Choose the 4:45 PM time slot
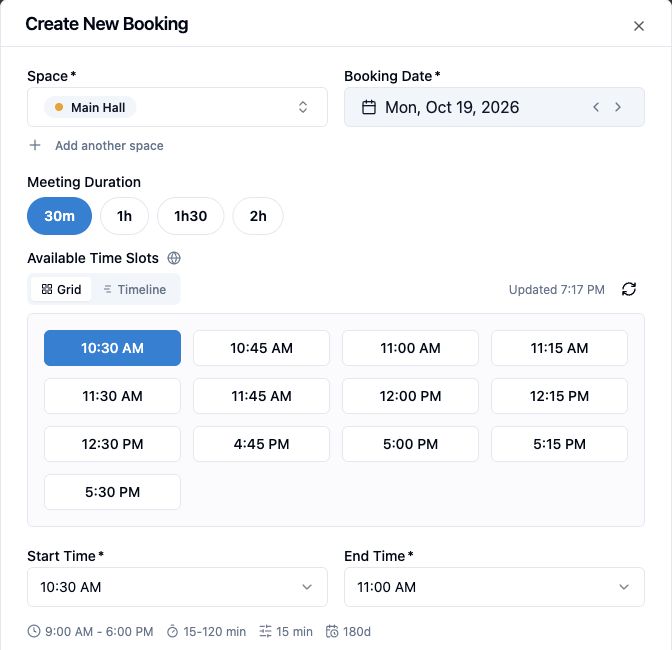Viewport: 672px width, 650px height. click(261, 444)
